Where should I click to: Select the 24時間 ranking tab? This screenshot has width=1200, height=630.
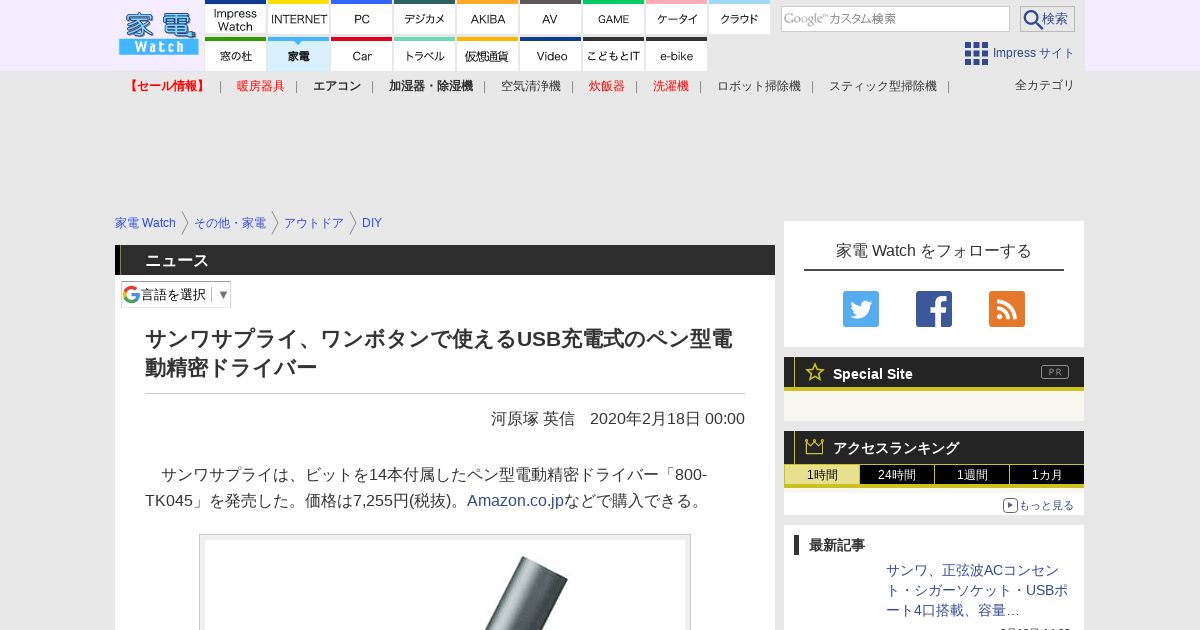(897, 475)
